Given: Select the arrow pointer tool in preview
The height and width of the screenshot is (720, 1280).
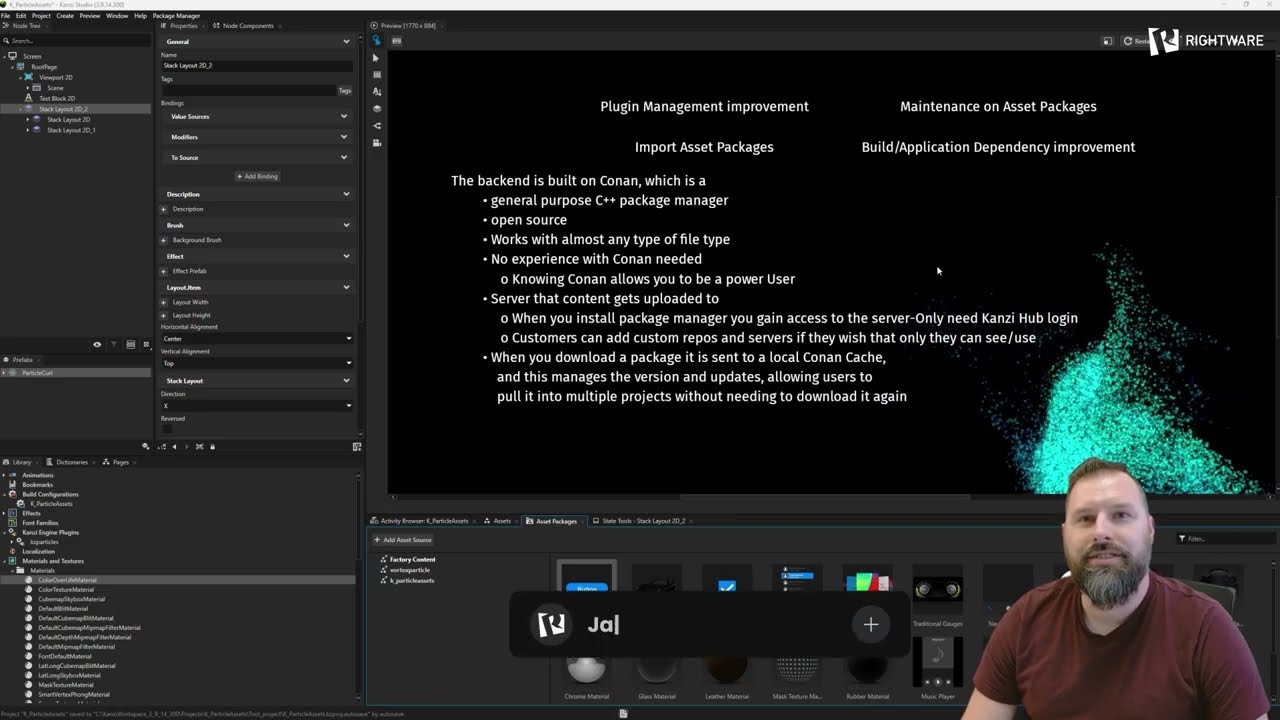Looking at the screenshot, I should 376,58.
